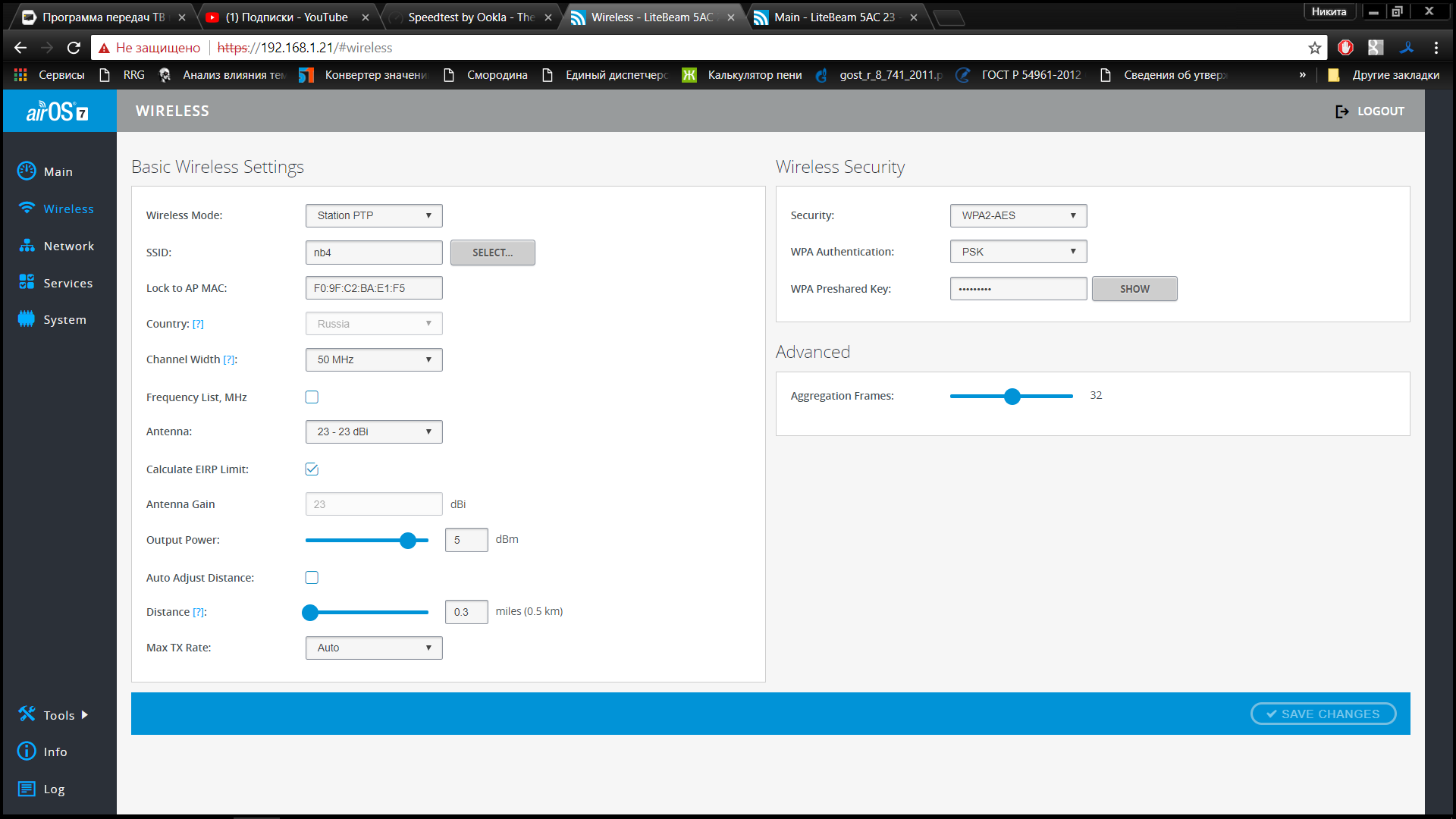1456x819 pixels.
Task: Click the red shield extension icon
Action: pyautogui.click(x=1346, y=48)
